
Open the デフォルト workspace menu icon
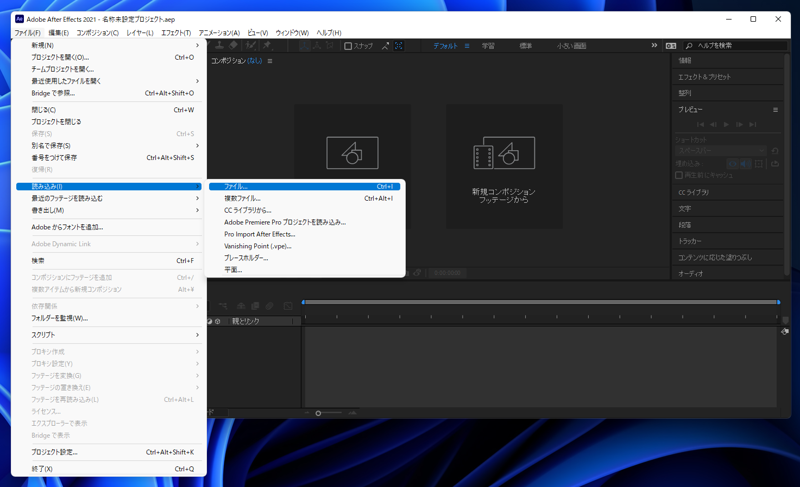coord(467,46)
